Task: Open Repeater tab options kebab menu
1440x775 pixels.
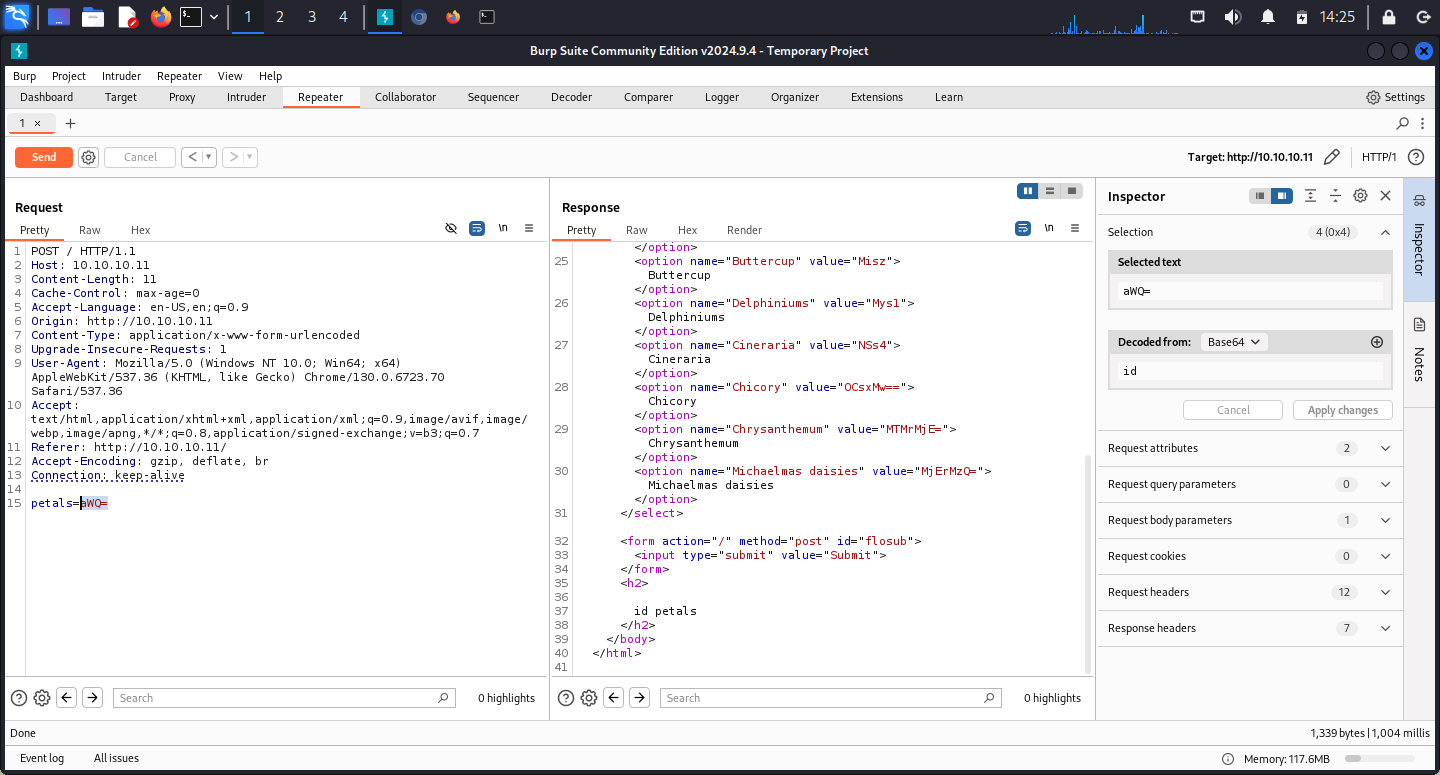Action: point(1423,123)
